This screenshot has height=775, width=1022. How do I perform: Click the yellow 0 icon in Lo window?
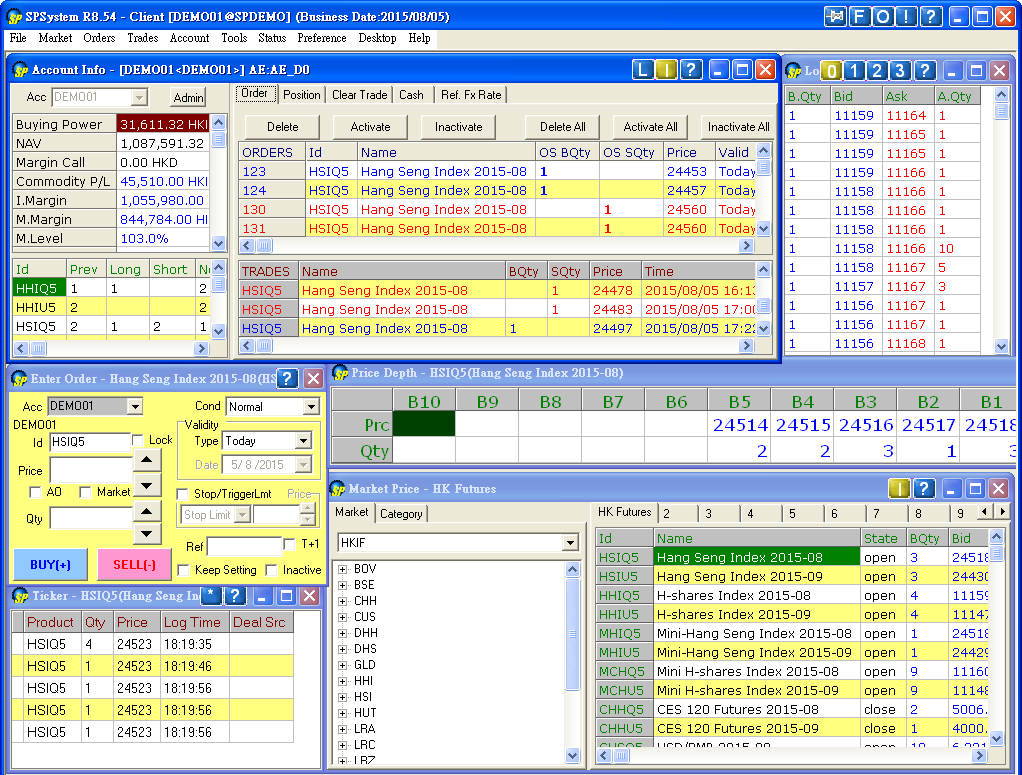[x=832, y=70]
